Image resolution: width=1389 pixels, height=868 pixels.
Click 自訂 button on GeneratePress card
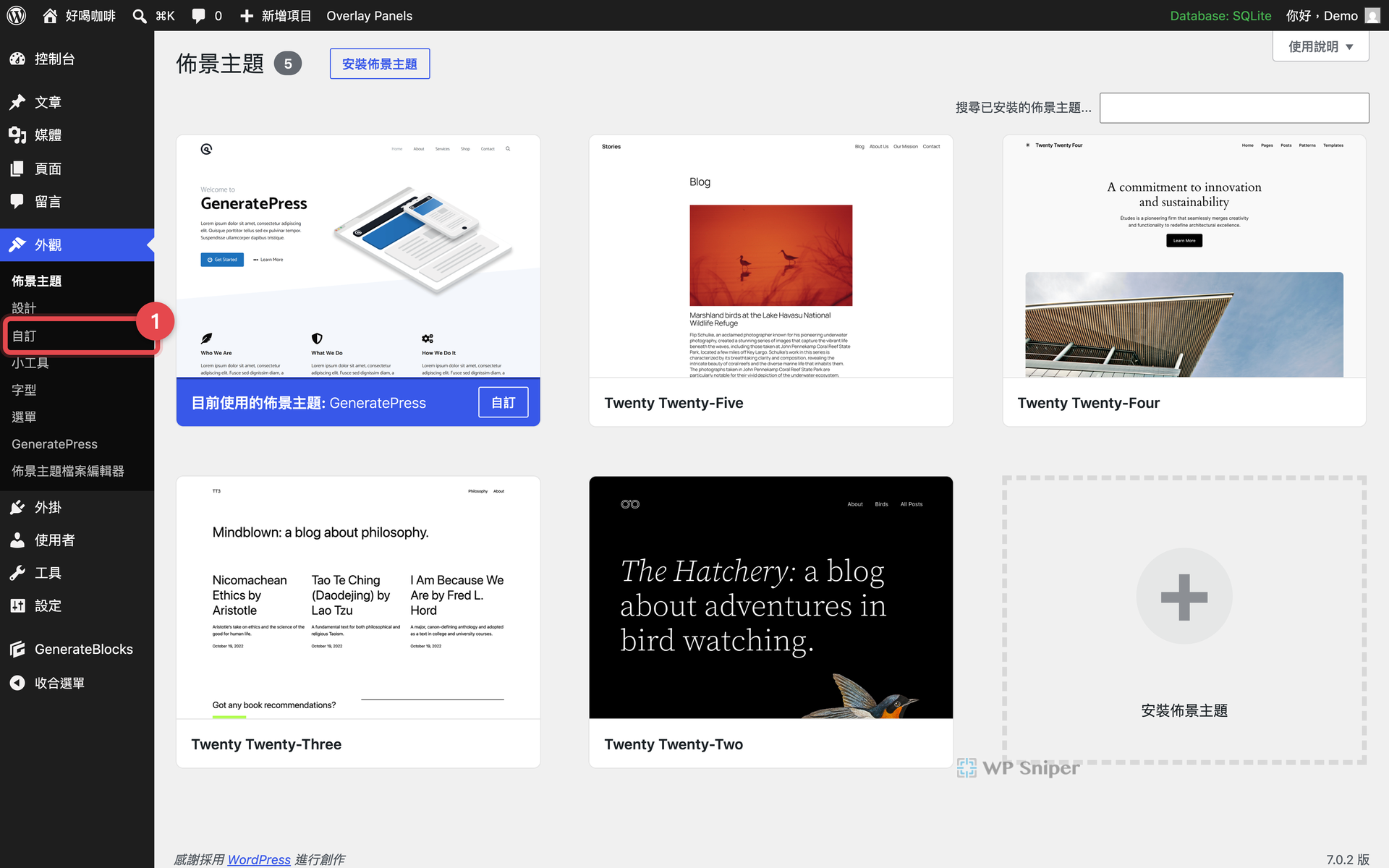pyautogui.click(x=504, y=402)
